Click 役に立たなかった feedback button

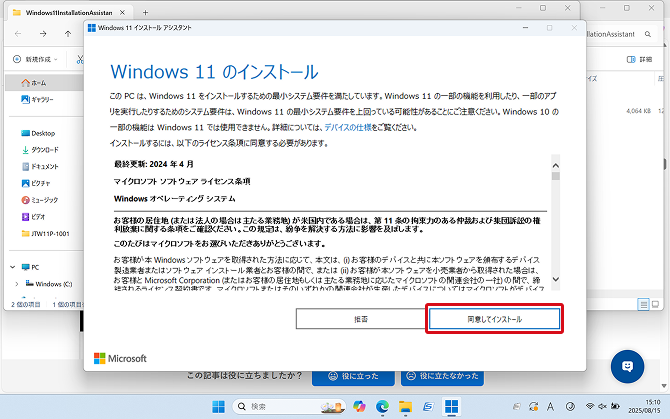[442, 376]
